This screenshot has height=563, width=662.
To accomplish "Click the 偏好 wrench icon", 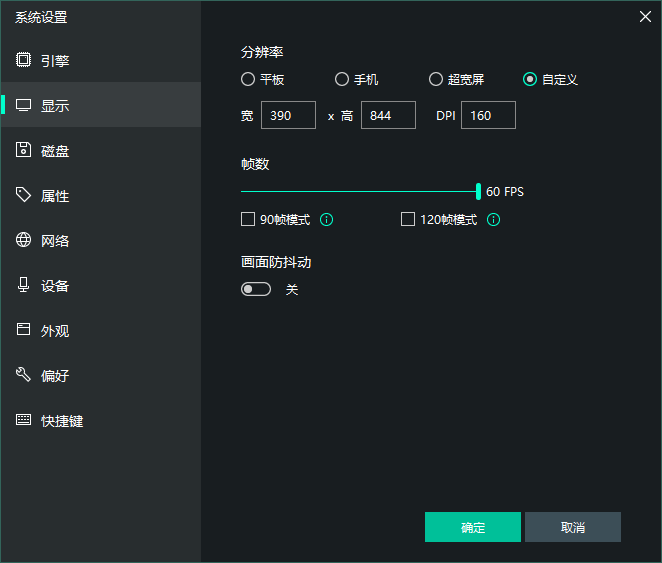I will point(23,374).
